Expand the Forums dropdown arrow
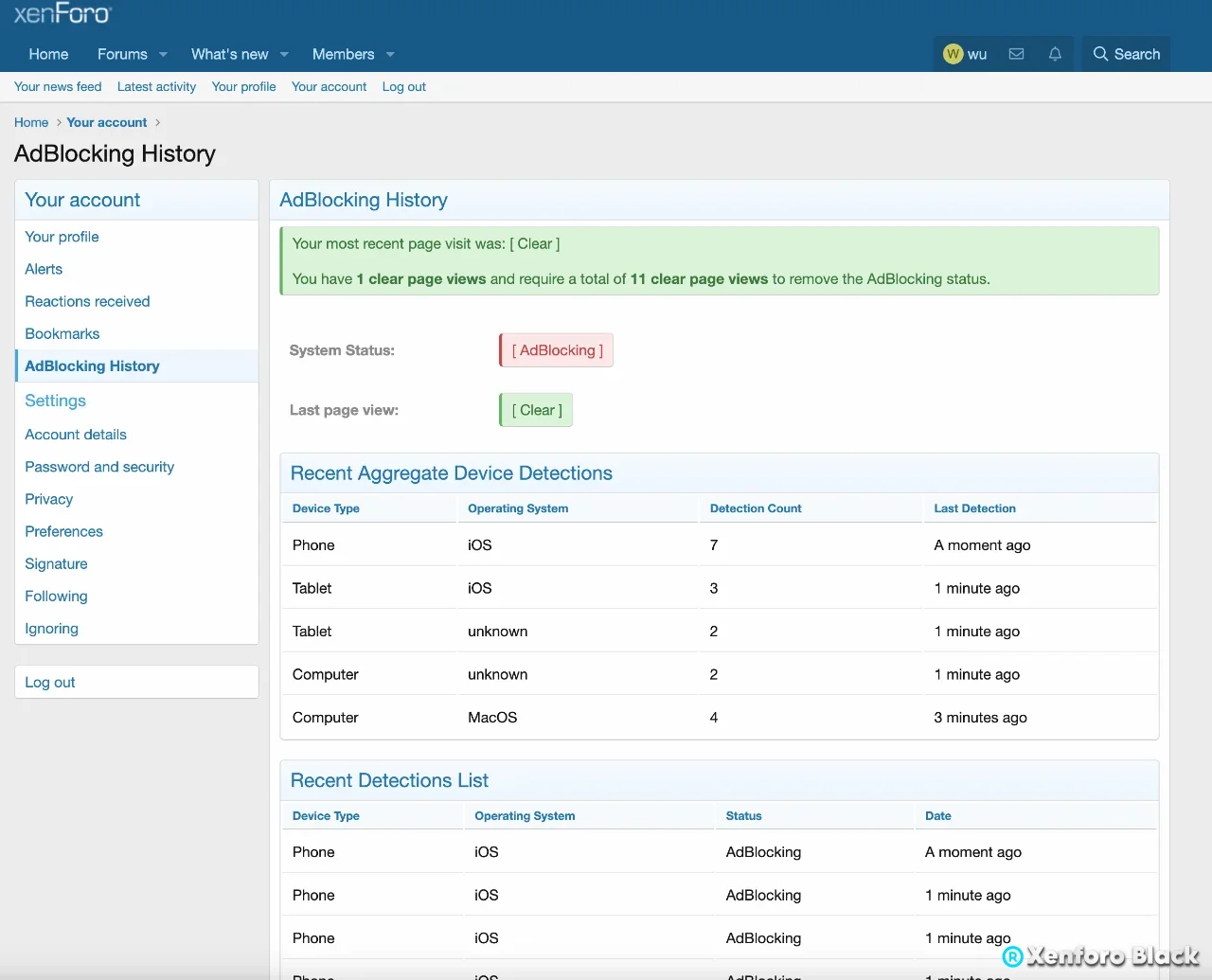1212x980 pixels. coord(163,55)
